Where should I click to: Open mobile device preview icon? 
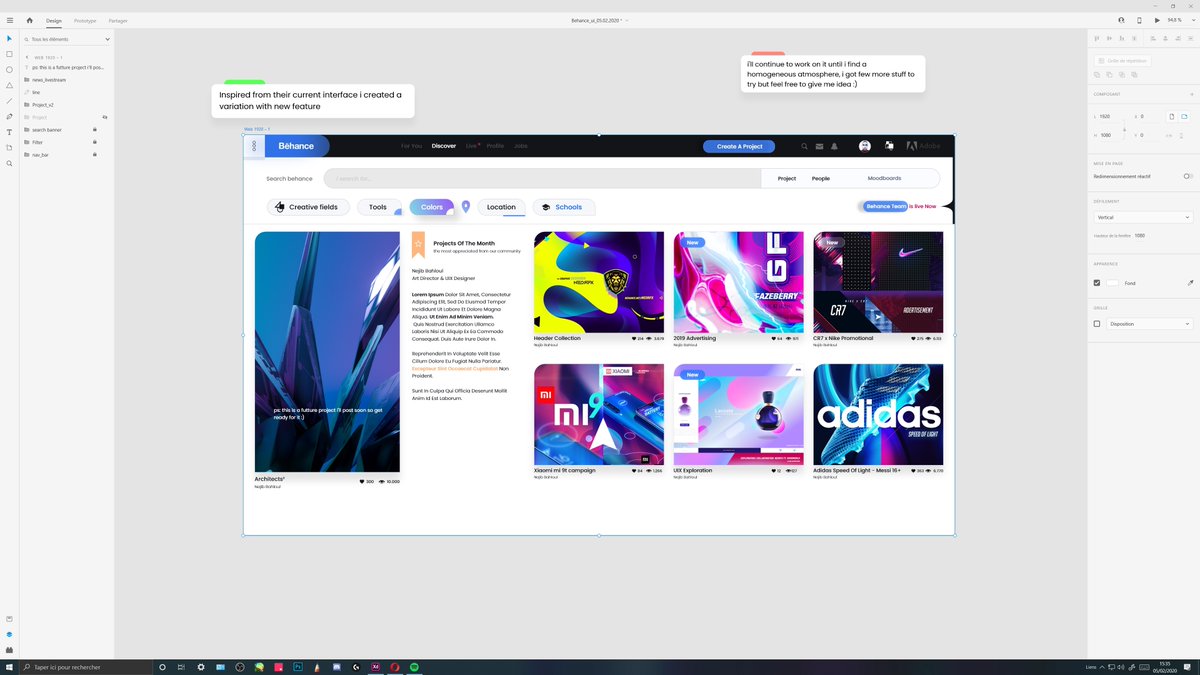1139,20
